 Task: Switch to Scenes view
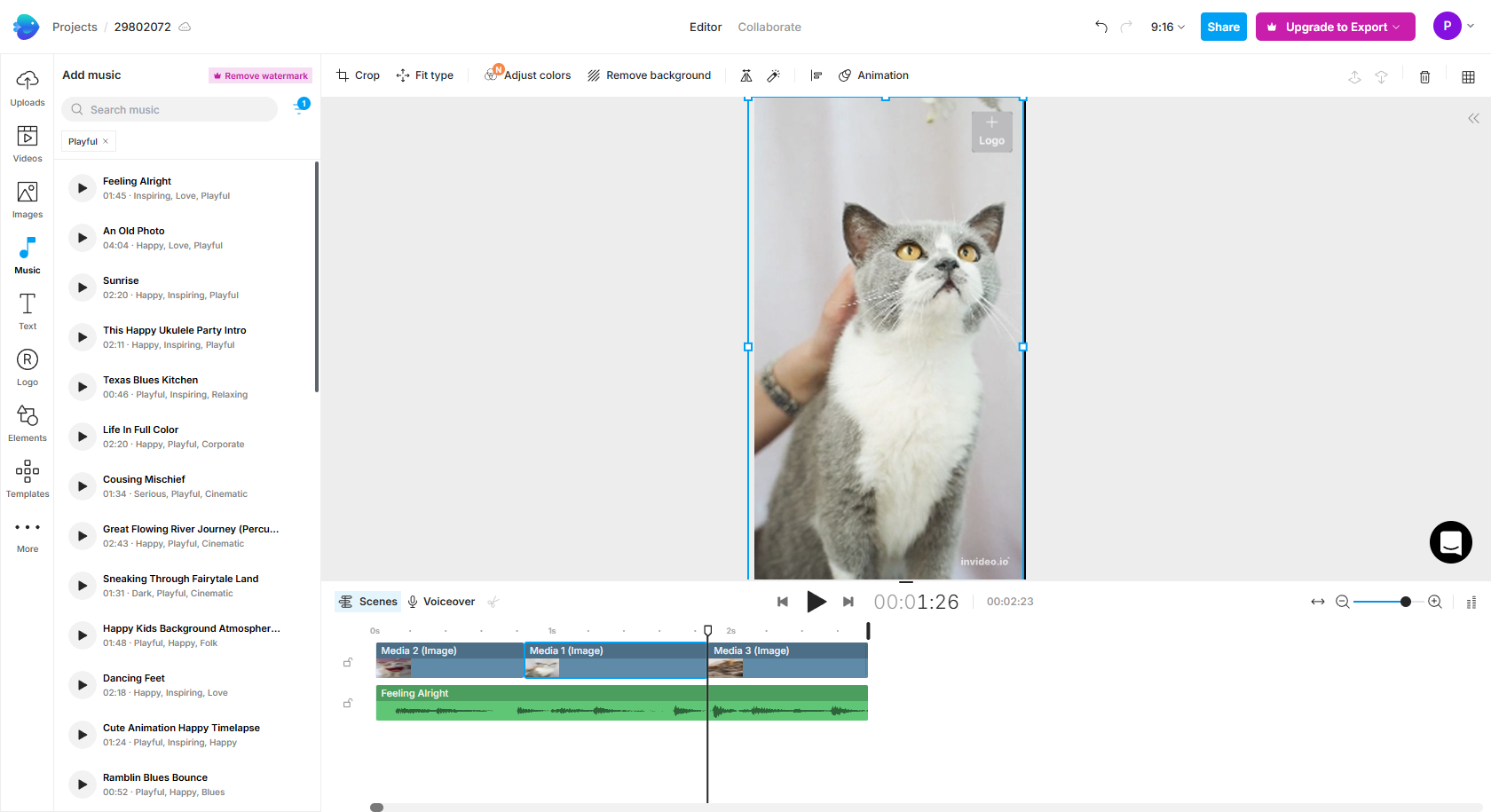[367, 602]
